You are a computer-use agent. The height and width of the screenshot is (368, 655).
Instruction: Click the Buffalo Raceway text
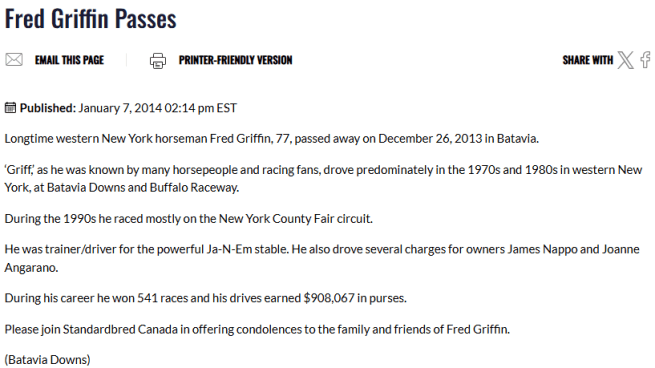tap(194, 188)
